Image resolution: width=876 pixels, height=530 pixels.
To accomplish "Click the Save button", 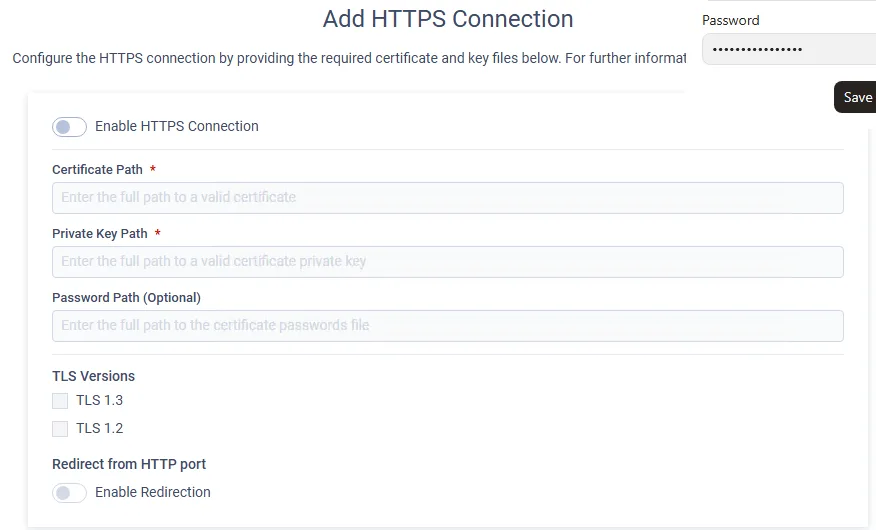I will tap(855, 97).
